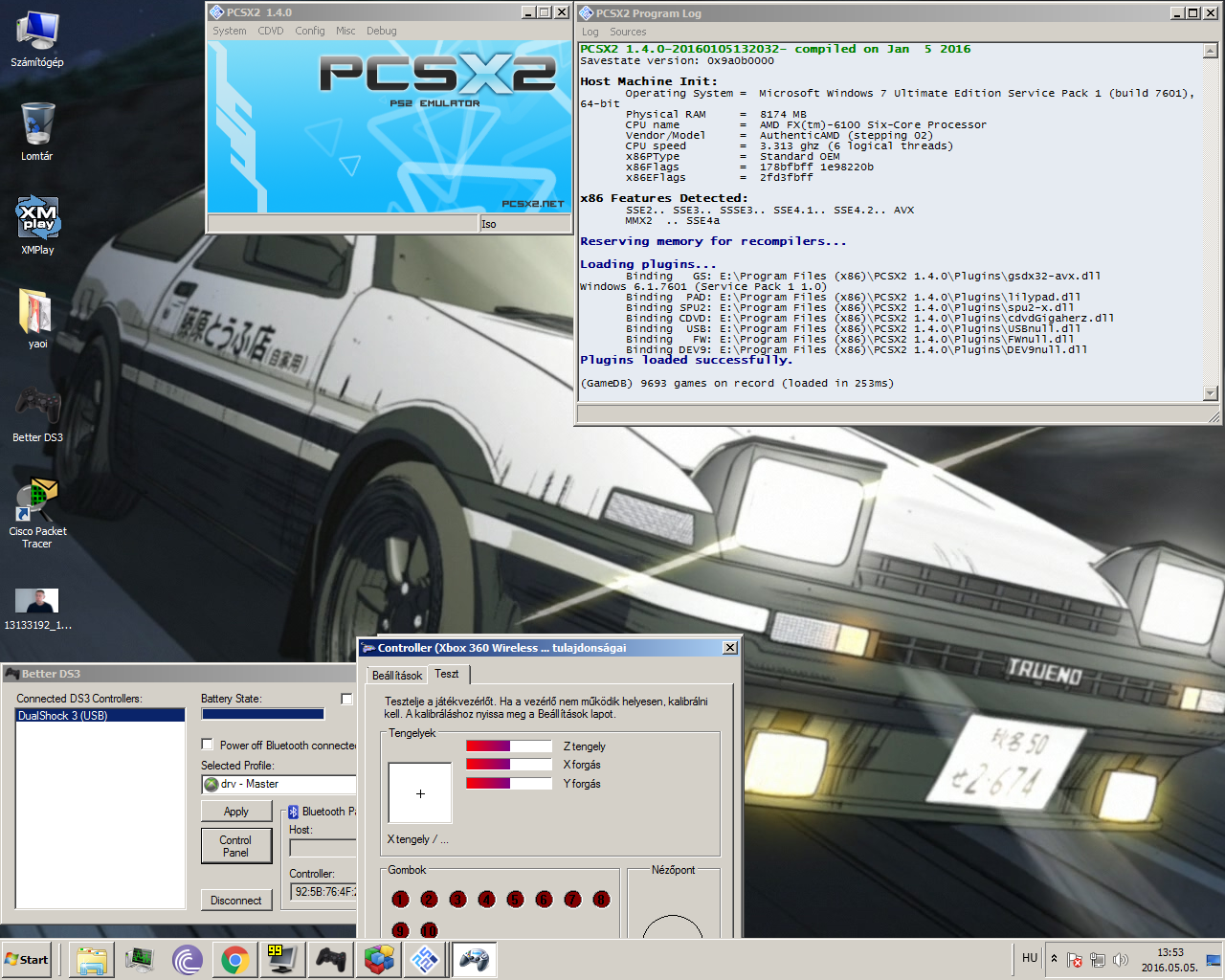Click the PCSX2 Program Log title icon
Viewport: 1225px width, 980px height.
point(587,13)
